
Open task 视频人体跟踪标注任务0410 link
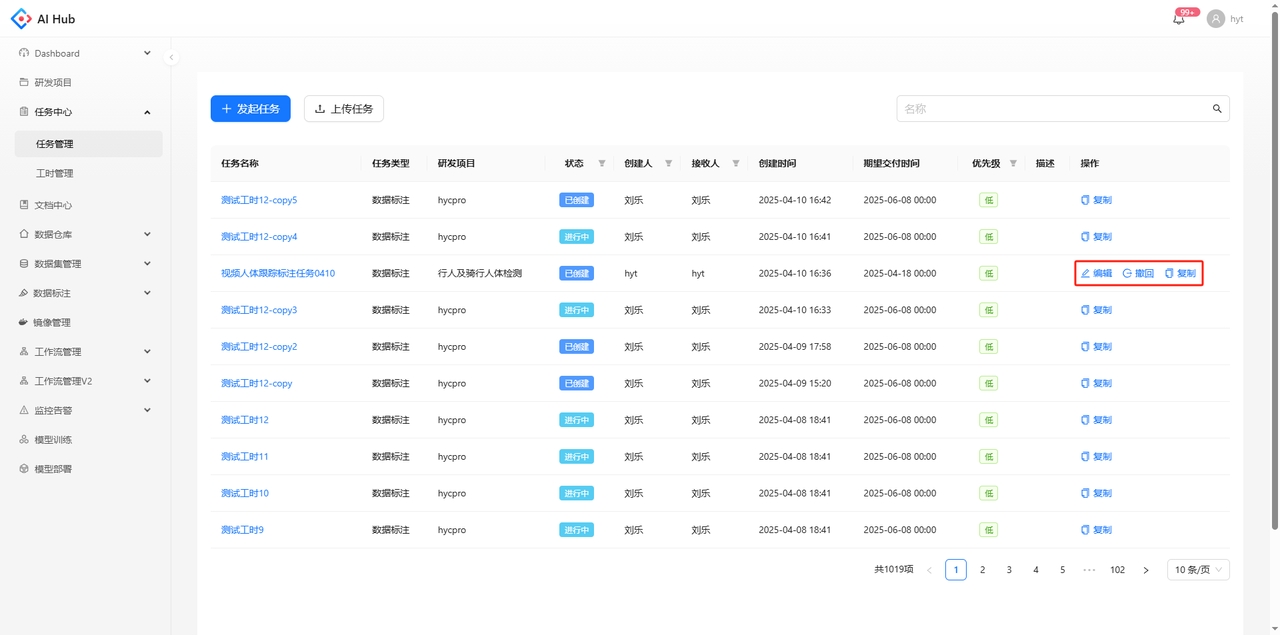[278, 273]
